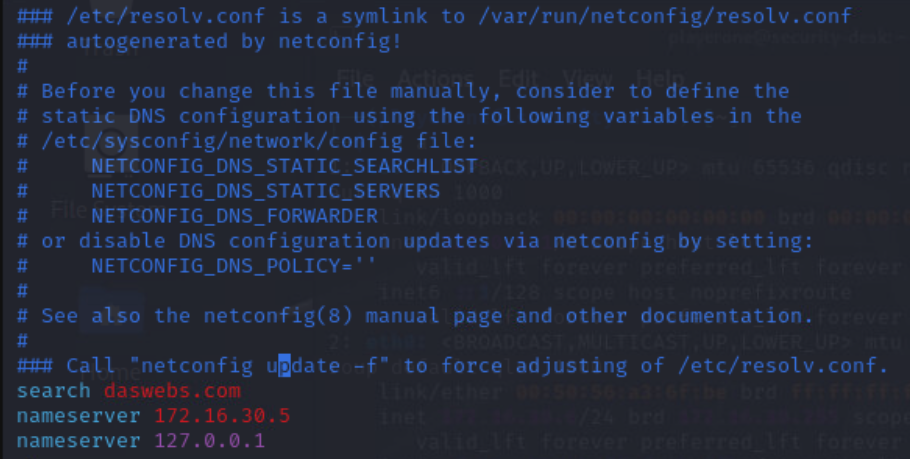The image size is (910, 459).
Task: Click the NETCONFIG_DNS_POLICY='' setting
Action: (234, 266)
